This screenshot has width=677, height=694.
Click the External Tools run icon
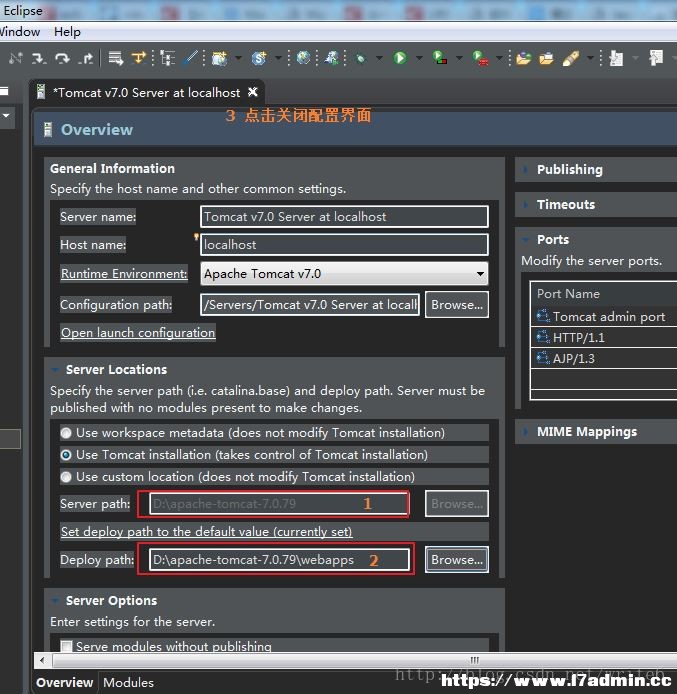point(480,58)
